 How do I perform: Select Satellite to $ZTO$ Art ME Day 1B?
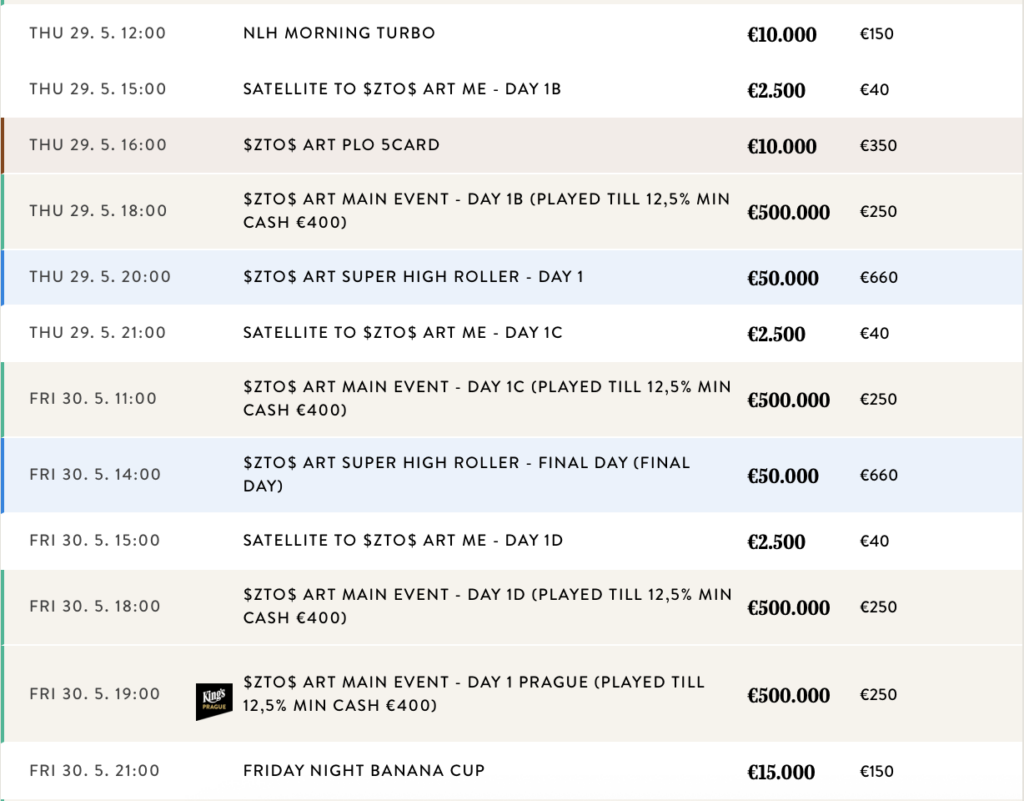tap(402, 89)
